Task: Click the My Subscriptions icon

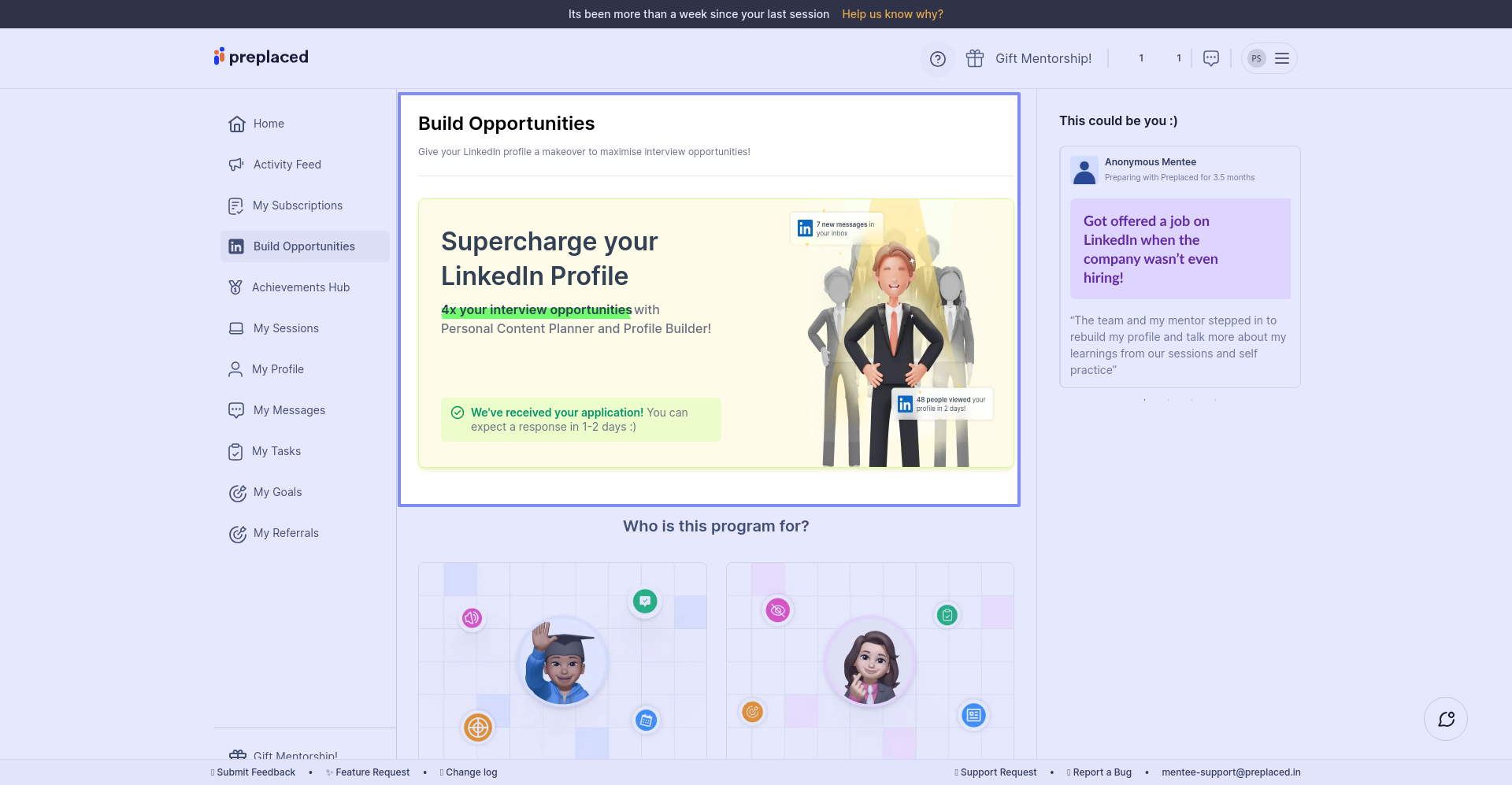Action: click(236, 206)
